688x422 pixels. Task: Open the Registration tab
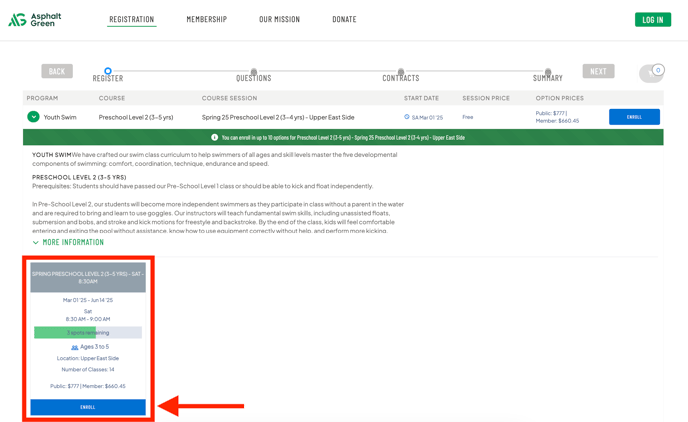point(132,19)
